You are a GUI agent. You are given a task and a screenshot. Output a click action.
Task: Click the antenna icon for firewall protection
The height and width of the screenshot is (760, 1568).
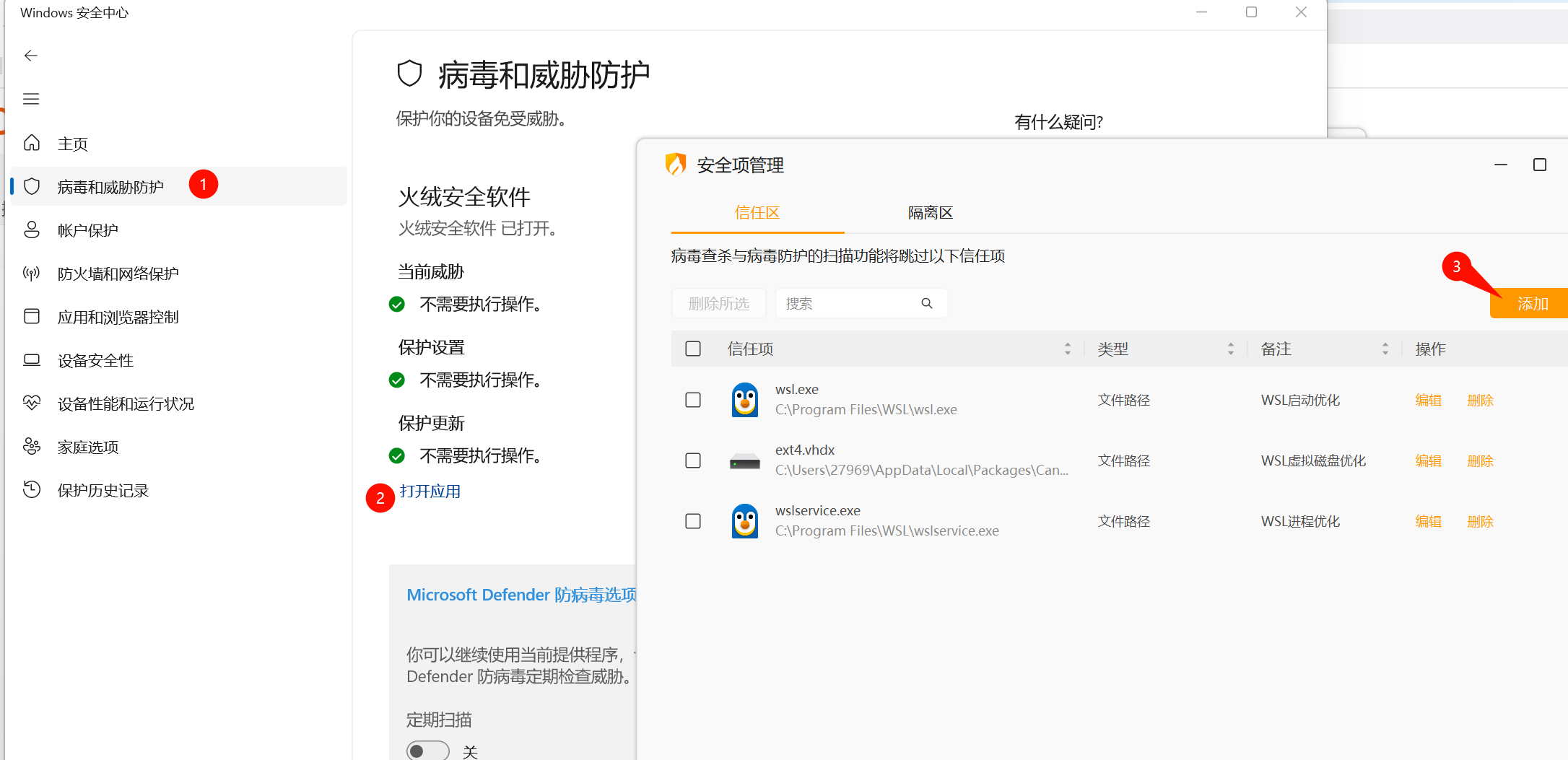click(x=32, y=273)
